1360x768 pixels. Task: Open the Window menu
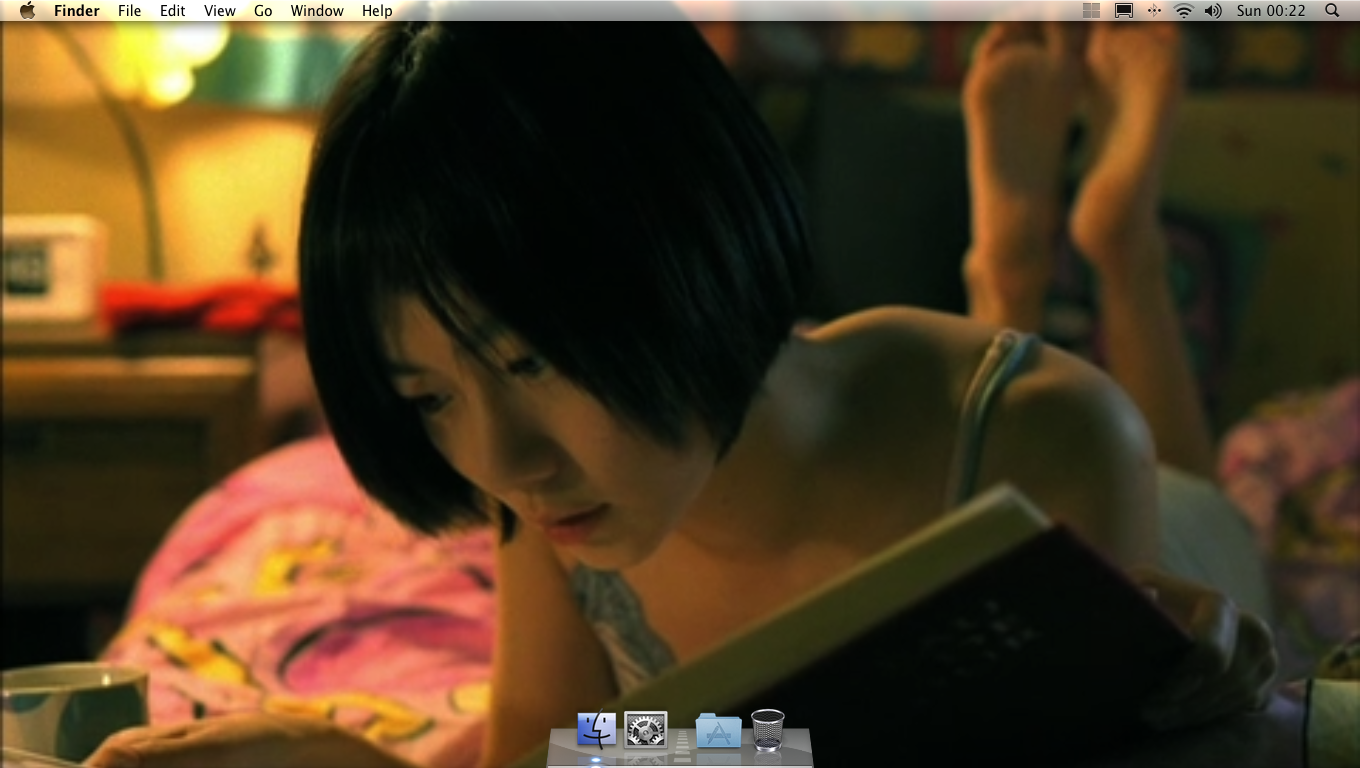317,10
